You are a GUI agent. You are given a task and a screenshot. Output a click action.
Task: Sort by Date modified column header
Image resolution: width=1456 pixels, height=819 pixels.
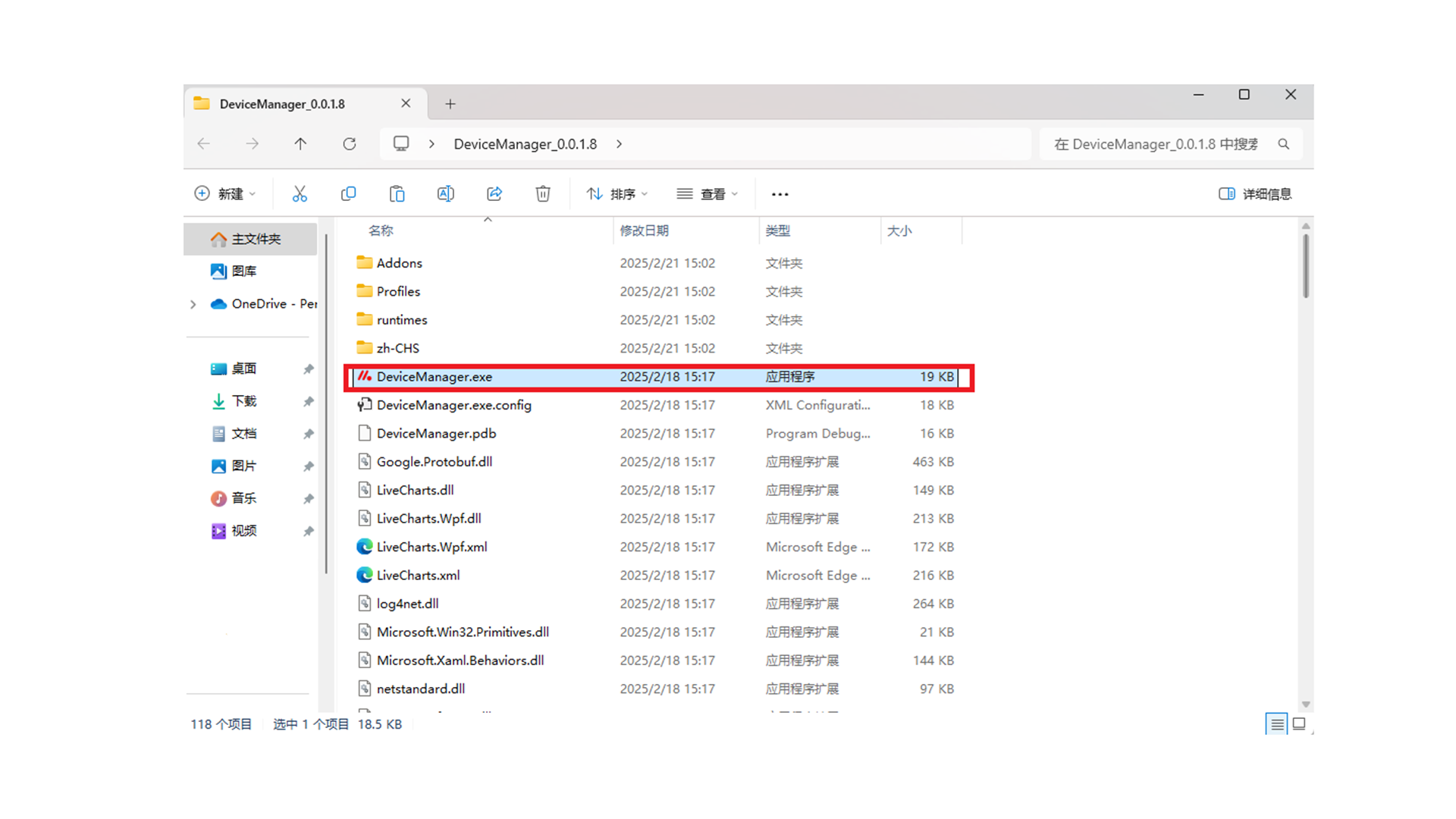coord(644,231)
